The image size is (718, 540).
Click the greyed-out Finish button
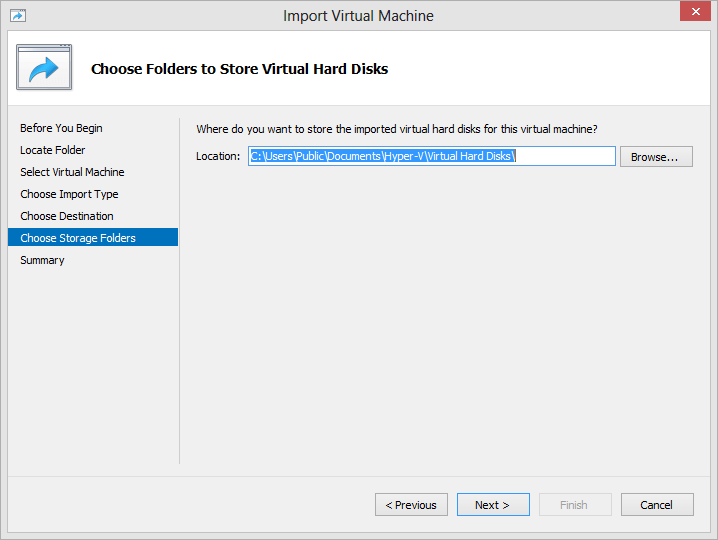tap(575, 505)
